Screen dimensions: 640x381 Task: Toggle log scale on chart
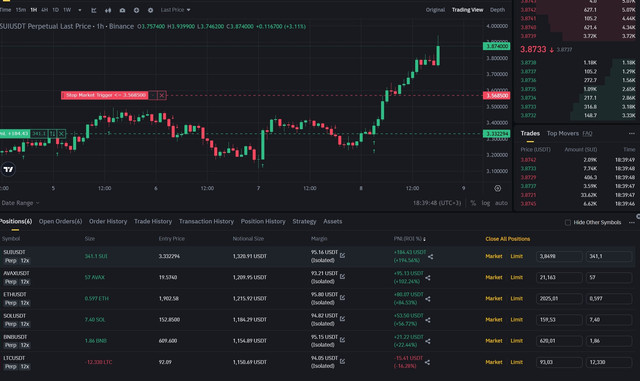(486, 203)
